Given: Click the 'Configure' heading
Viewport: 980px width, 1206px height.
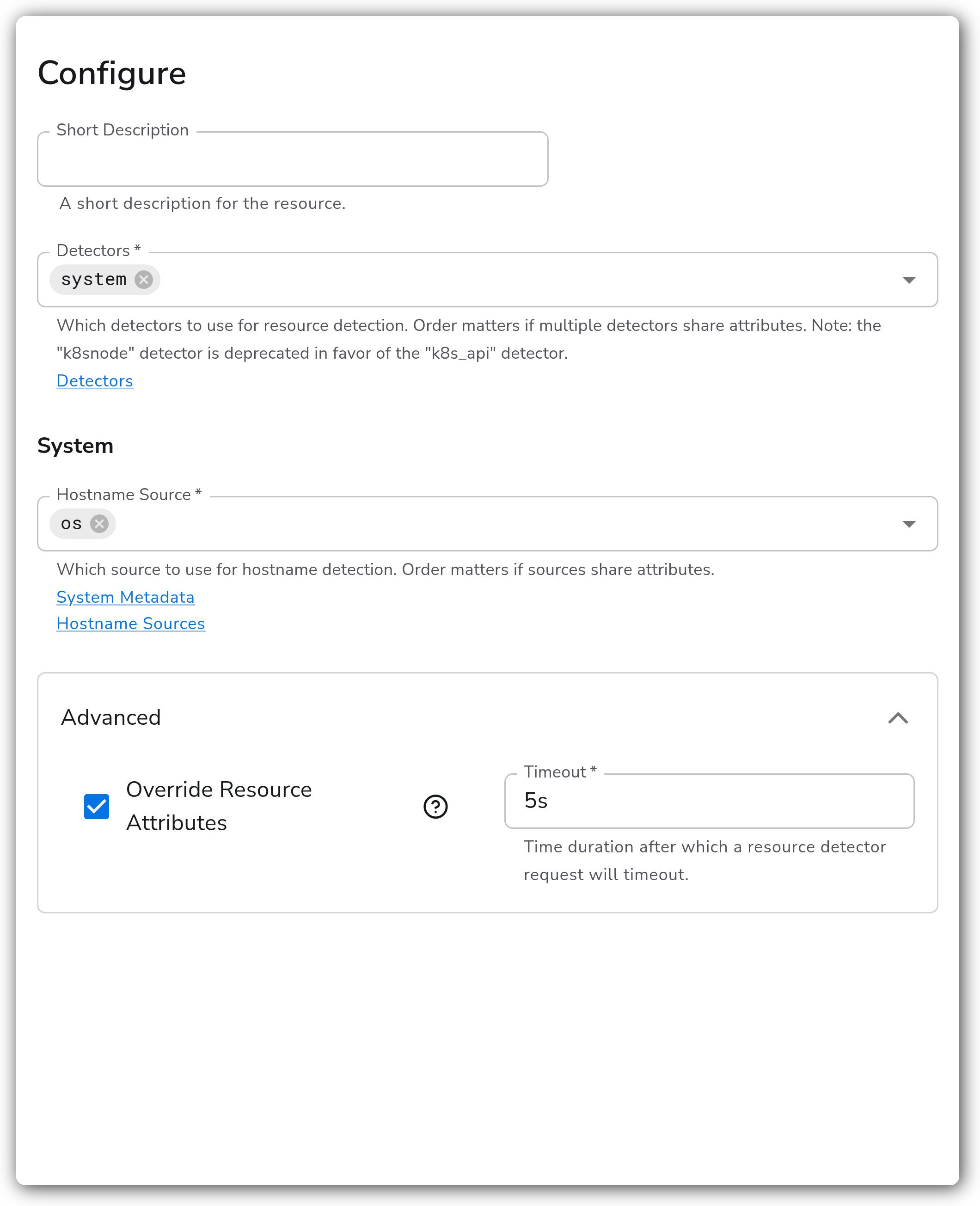Looking at the screenshot, I should (x=112, y=73).
